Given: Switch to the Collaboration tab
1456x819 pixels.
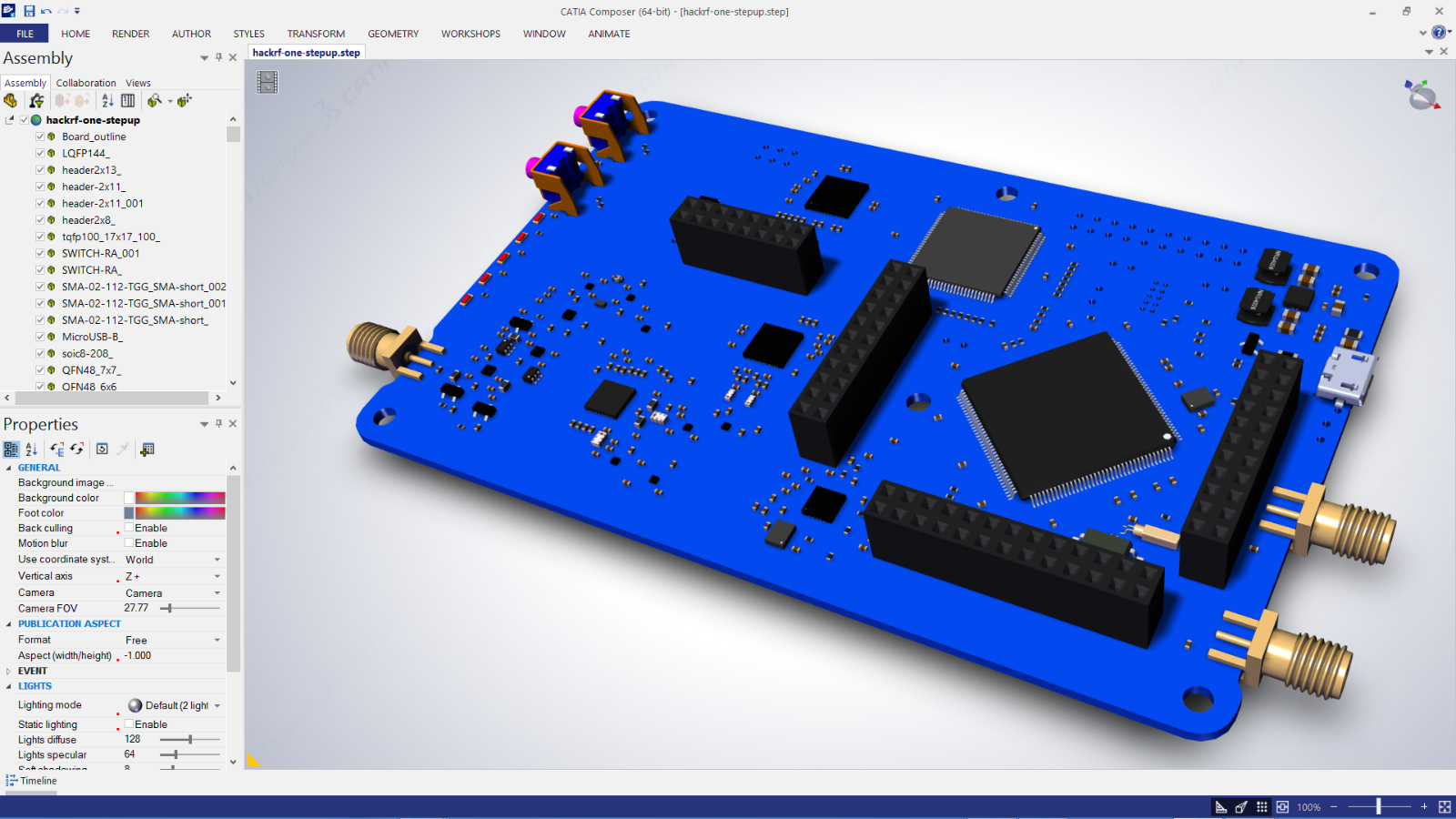Looking at the screenshot, I should click(86, 83).
